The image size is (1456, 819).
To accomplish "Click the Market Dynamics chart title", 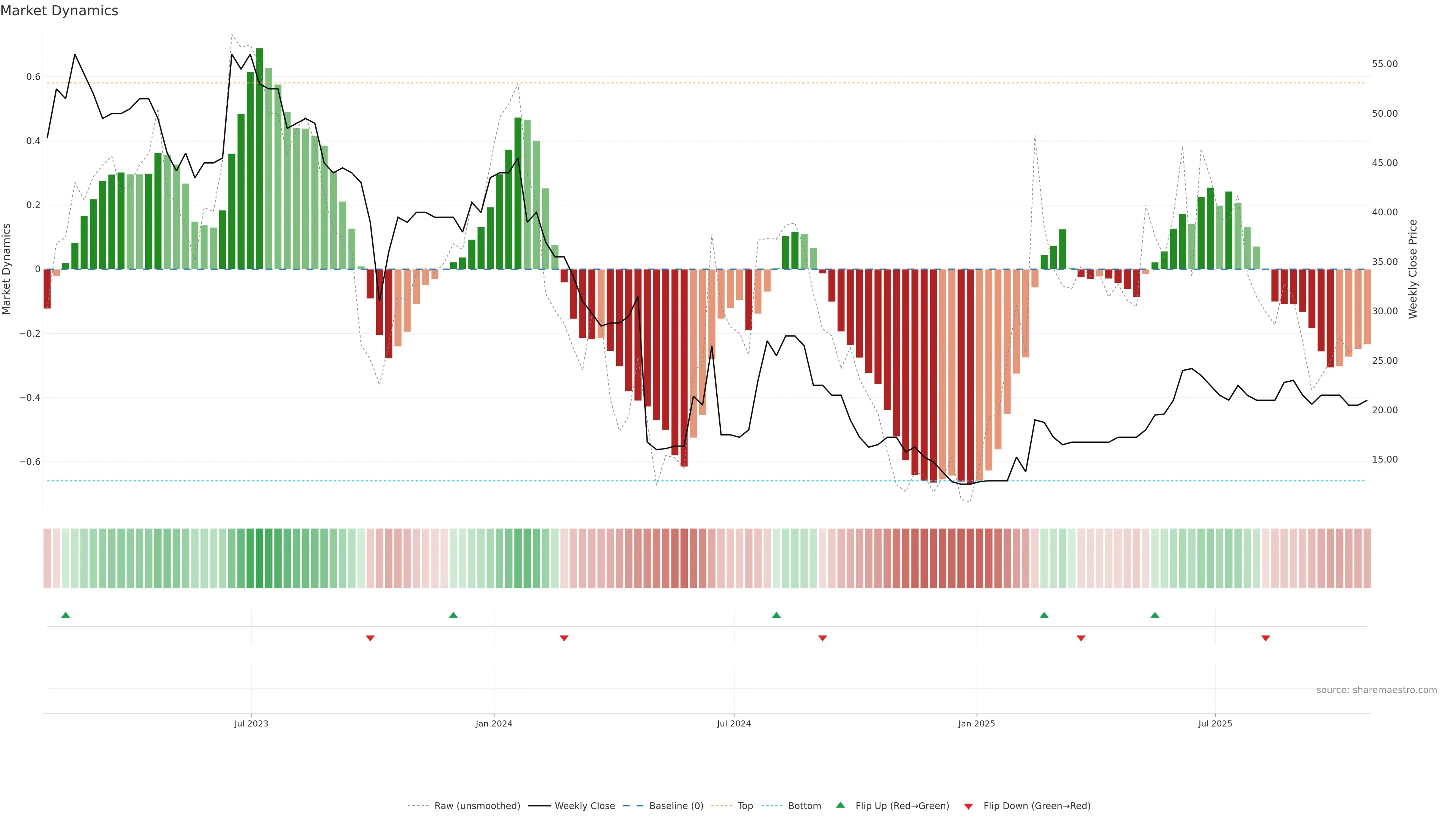I will point(60,11).
